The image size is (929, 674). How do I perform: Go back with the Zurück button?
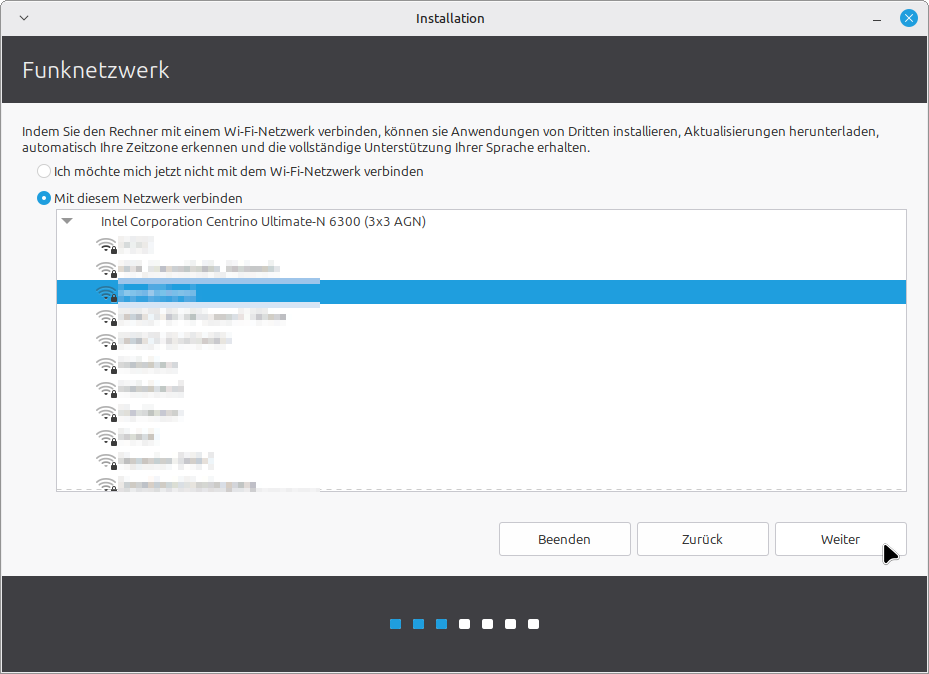click(x=702, y=539)
